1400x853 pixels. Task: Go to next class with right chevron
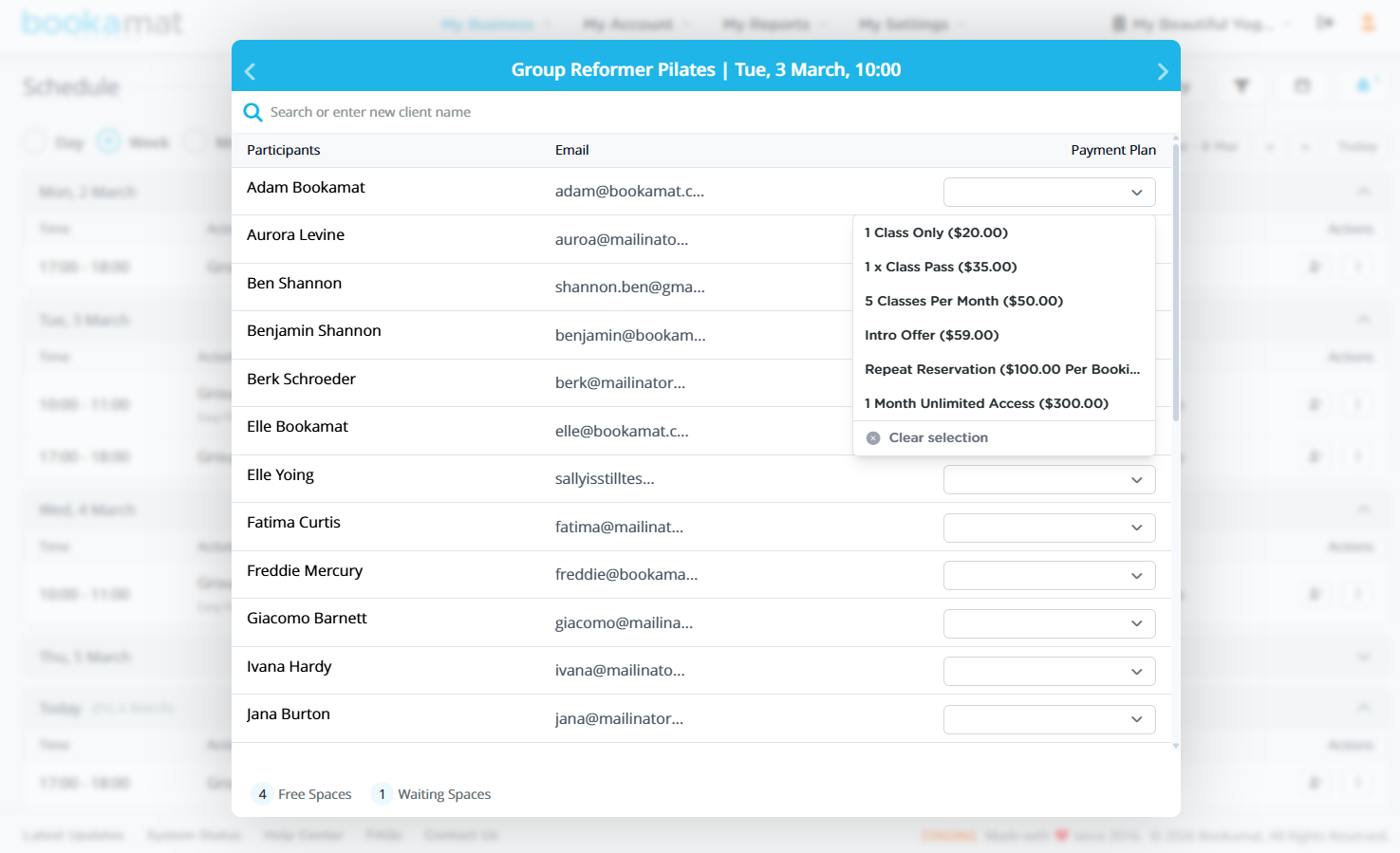(1162, 71)
